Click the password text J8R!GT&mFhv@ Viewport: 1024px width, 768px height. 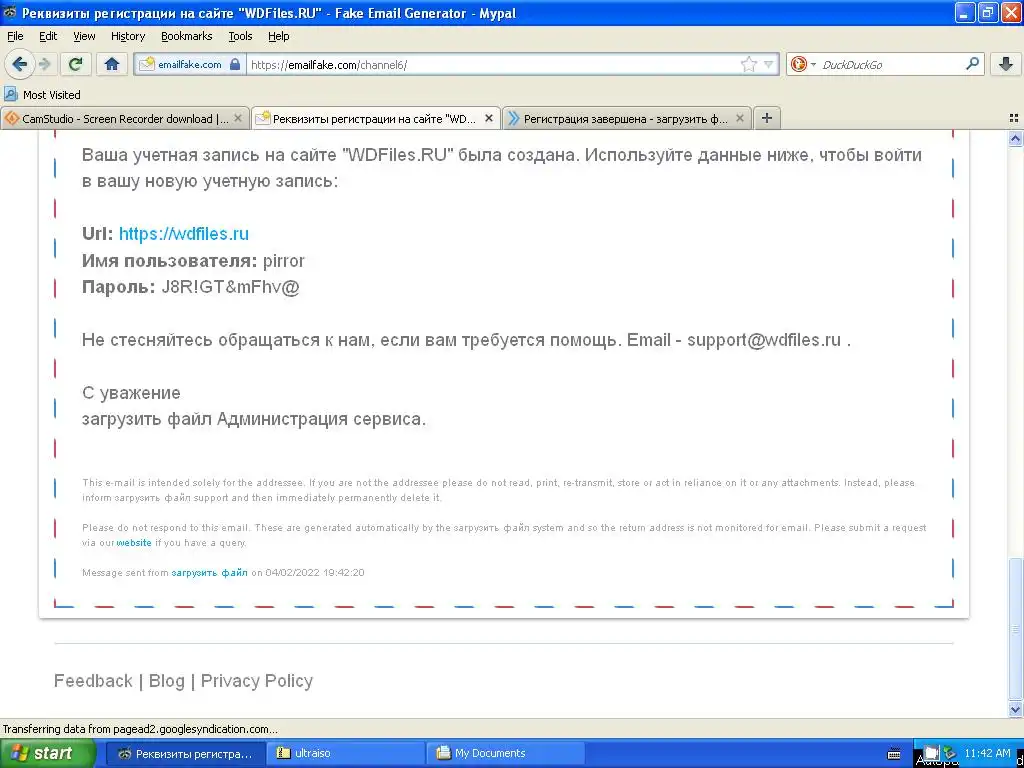[x=230, y=287]
